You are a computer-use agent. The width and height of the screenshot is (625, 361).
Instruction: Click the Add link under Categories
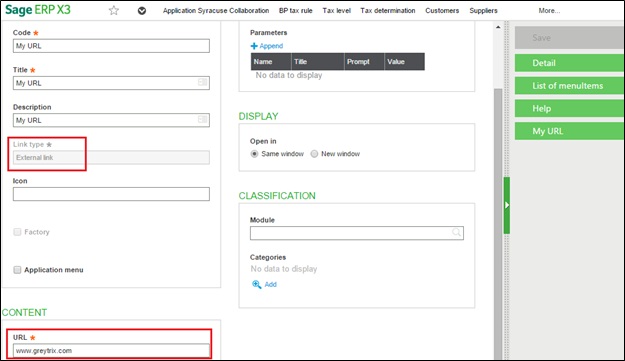[270, 284]
